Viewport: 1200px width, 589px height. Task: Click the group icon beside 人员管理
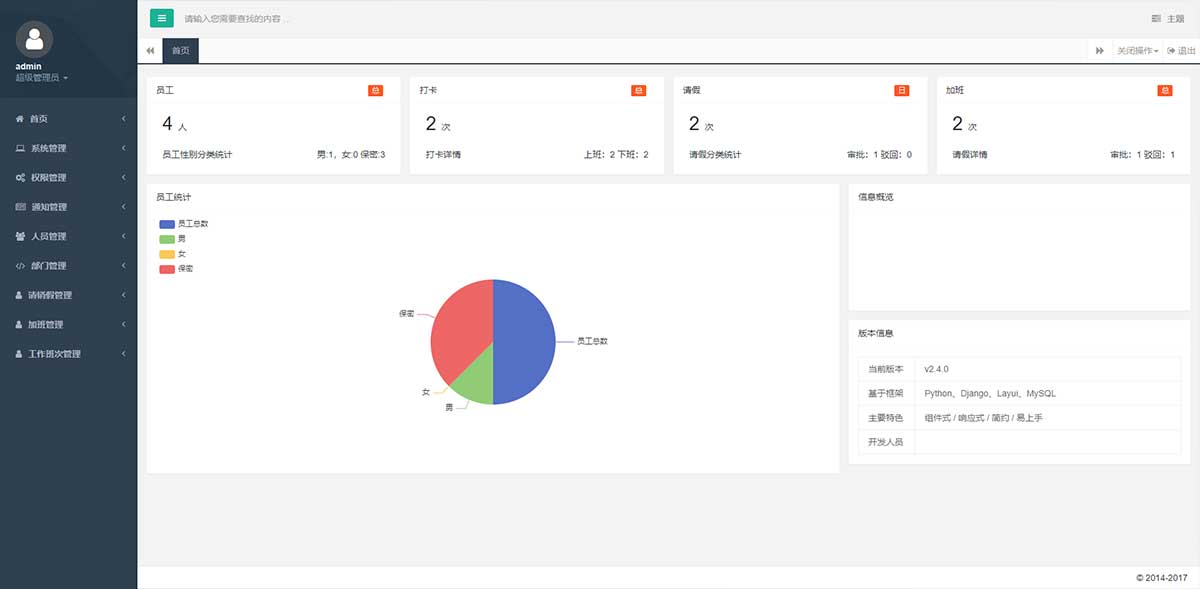coord(20,237)
